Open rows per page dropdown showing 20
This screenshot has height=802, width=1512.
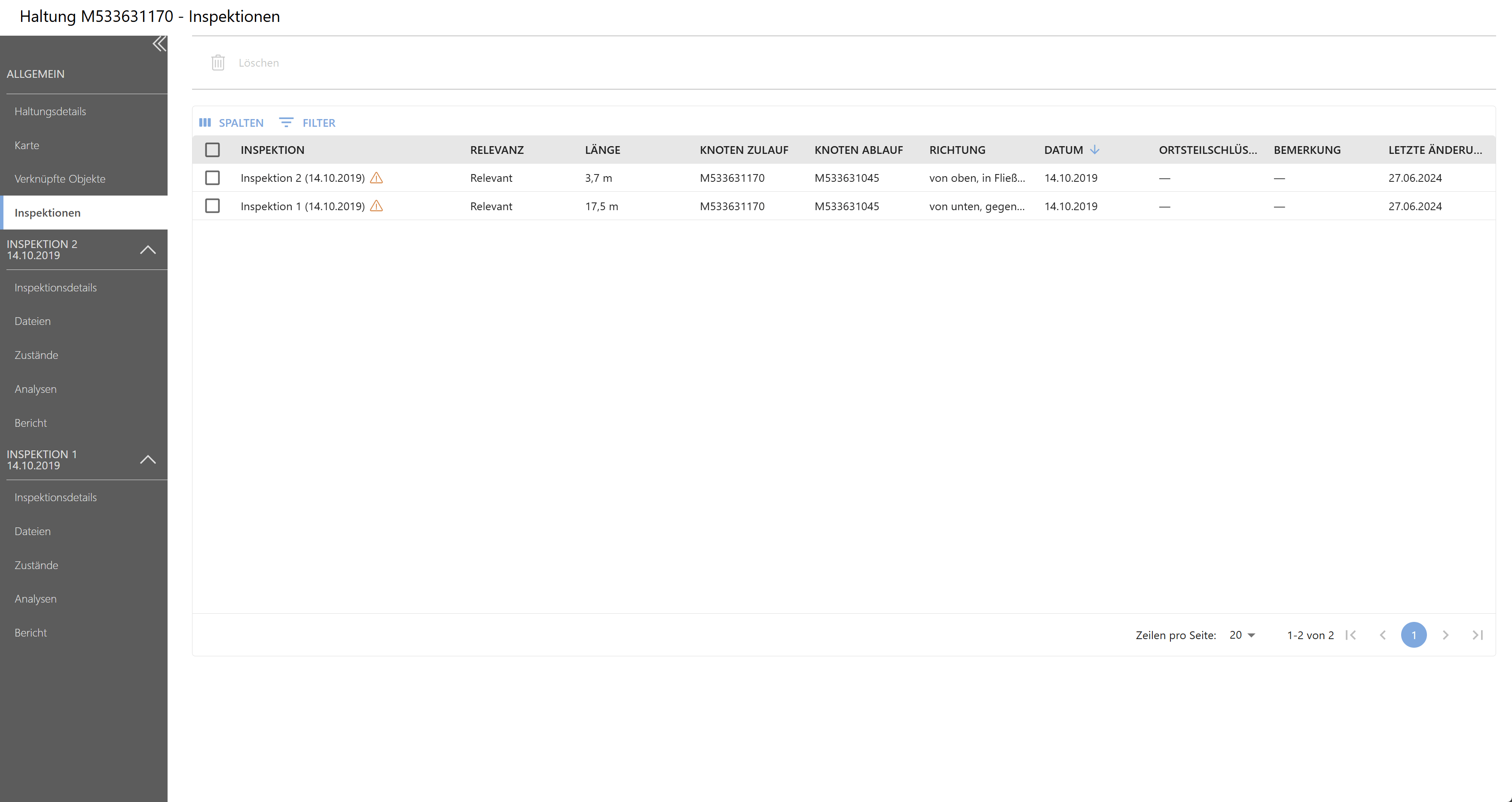point(1242,635)
